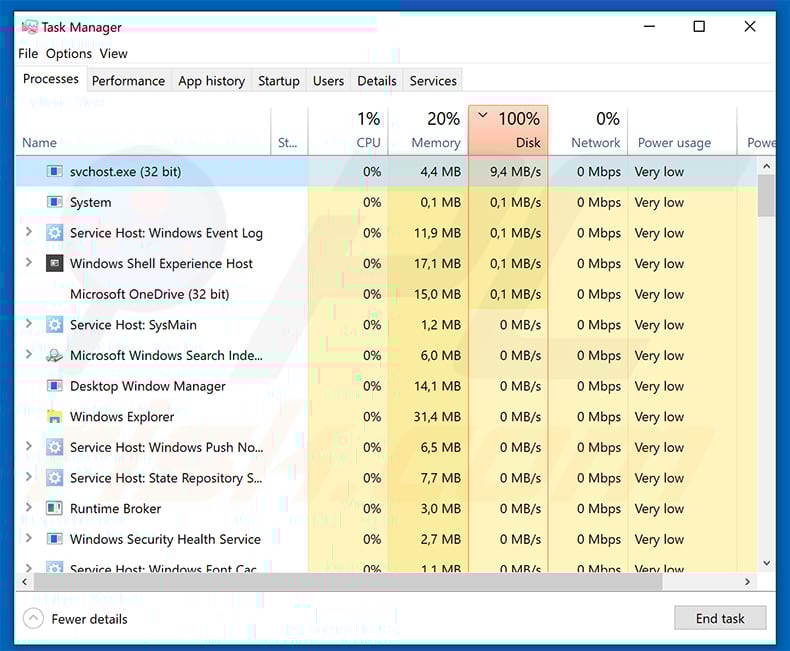The height and width of the screenshot is (651, 790).
Task: Open the File menu
Action: [28, 53]
